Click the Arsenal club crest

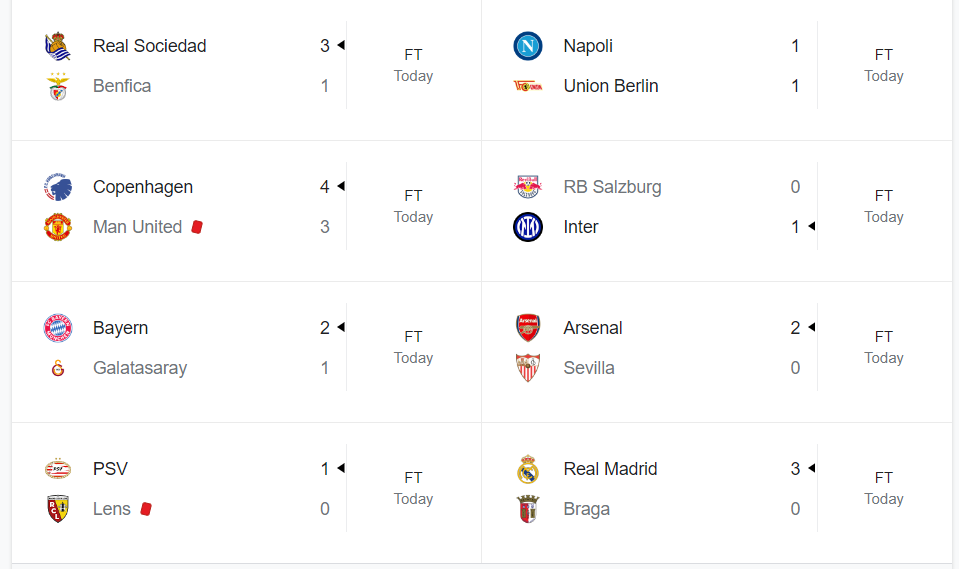coord(528,328)
